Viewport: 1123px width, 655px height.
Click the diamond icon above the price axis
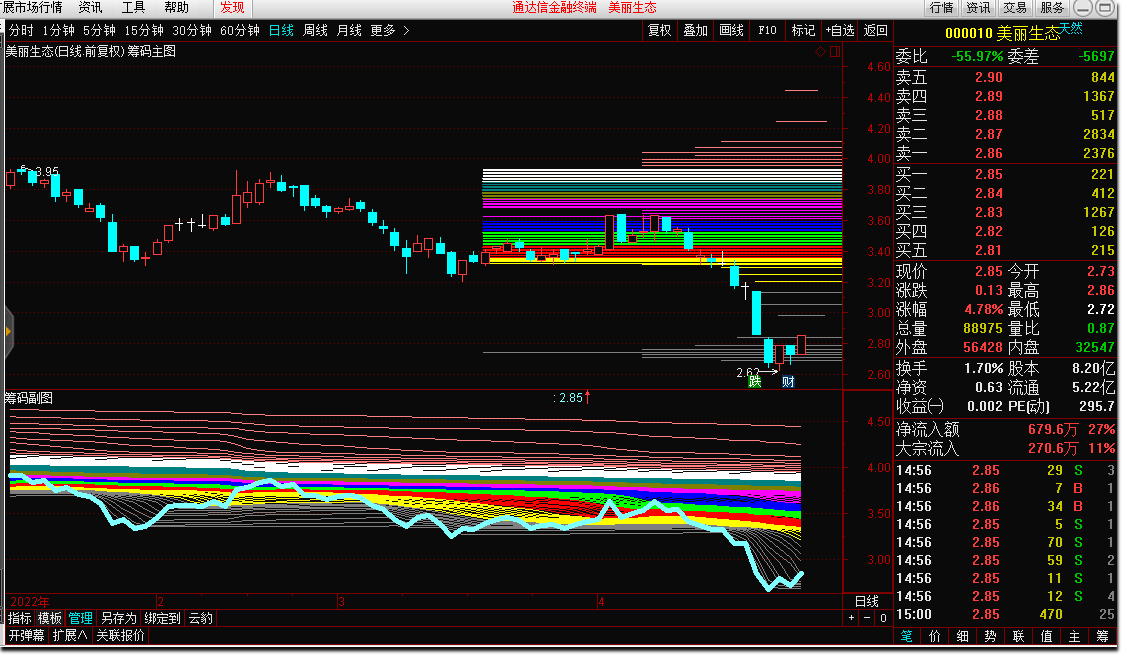pyautogui.click(x=821, y=52)
